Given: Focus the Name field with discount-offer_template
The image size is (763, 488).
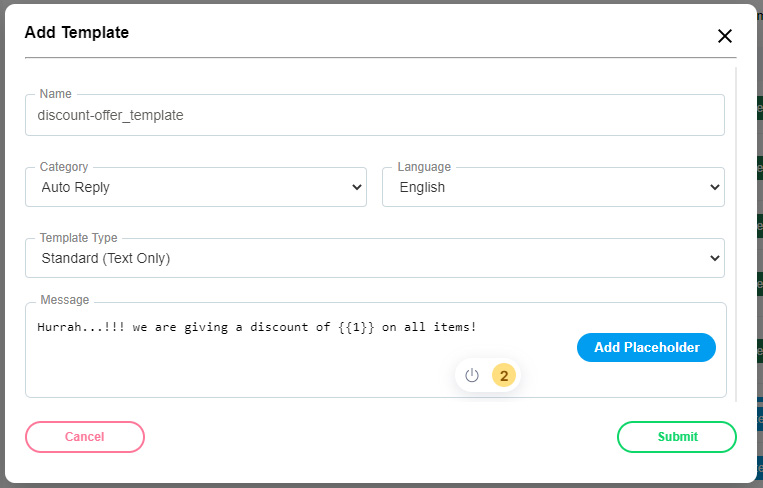Looking at the screenshot, I should (375, 115).
